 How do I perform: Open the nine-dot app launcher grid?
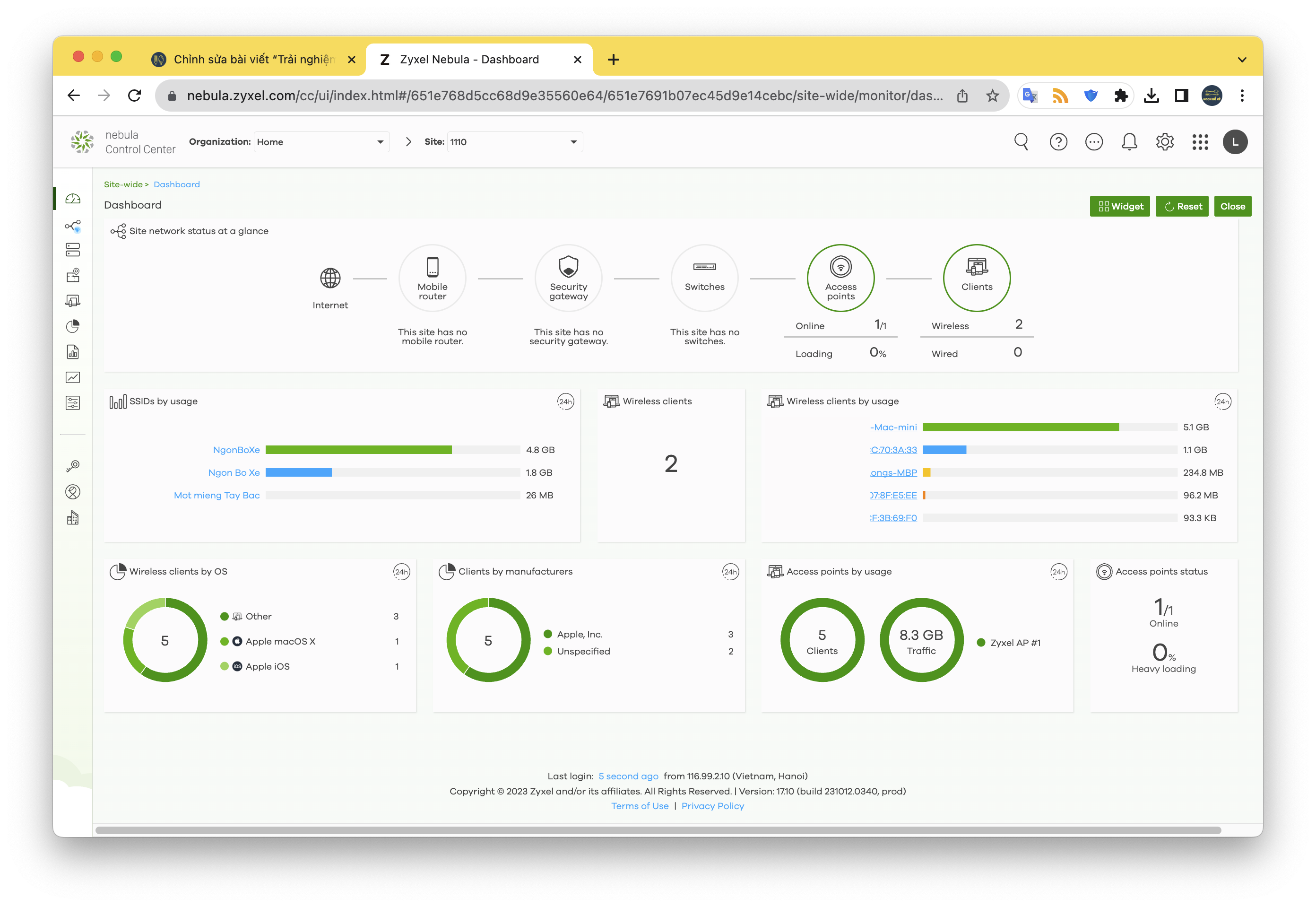(x=1200, y=142)
